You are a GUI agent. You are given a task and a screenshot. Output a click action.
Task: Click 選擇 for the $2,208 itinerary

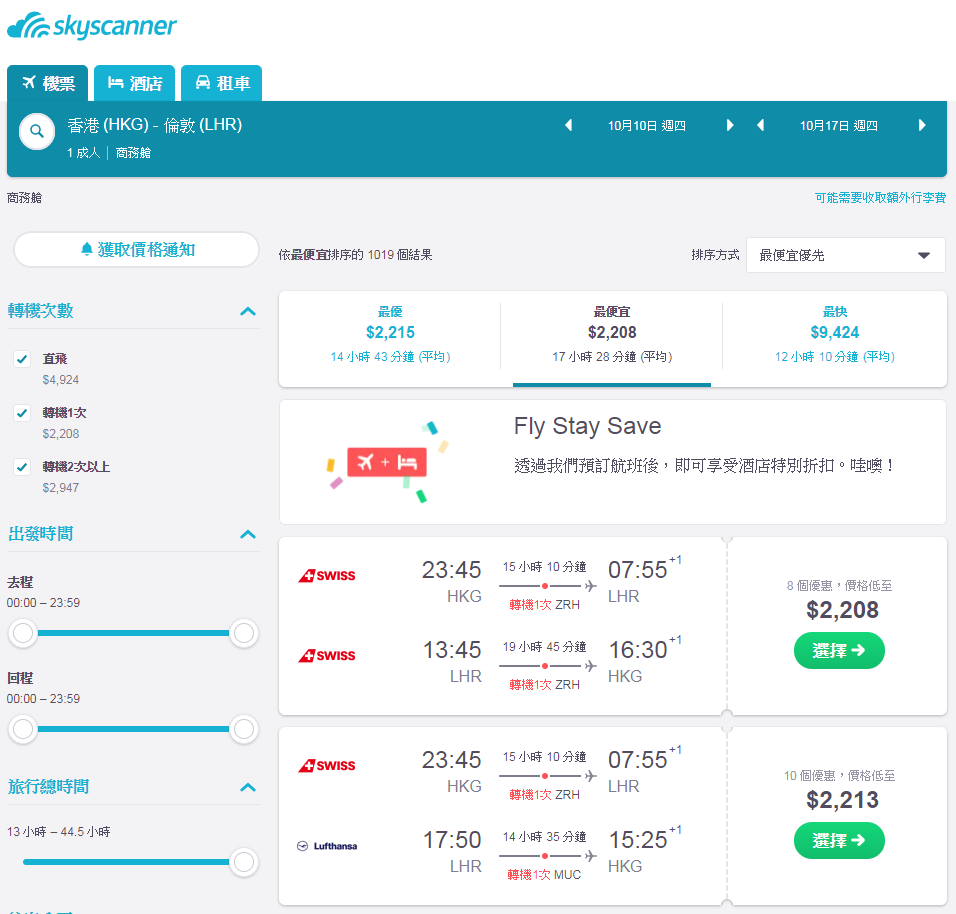[x=839, y=651]
